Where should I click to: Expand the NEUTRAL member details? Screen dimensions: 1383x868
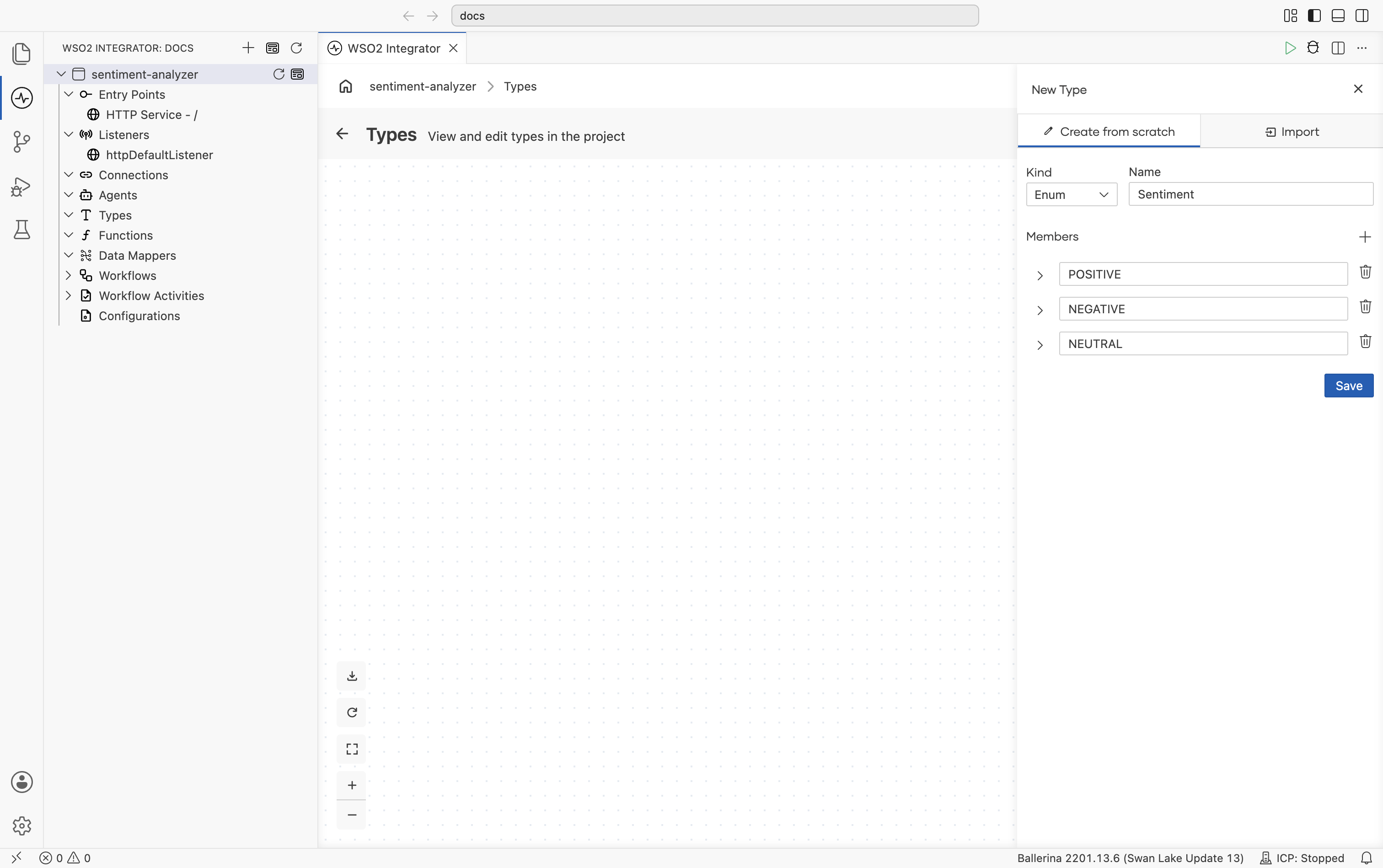[1040, 345]
